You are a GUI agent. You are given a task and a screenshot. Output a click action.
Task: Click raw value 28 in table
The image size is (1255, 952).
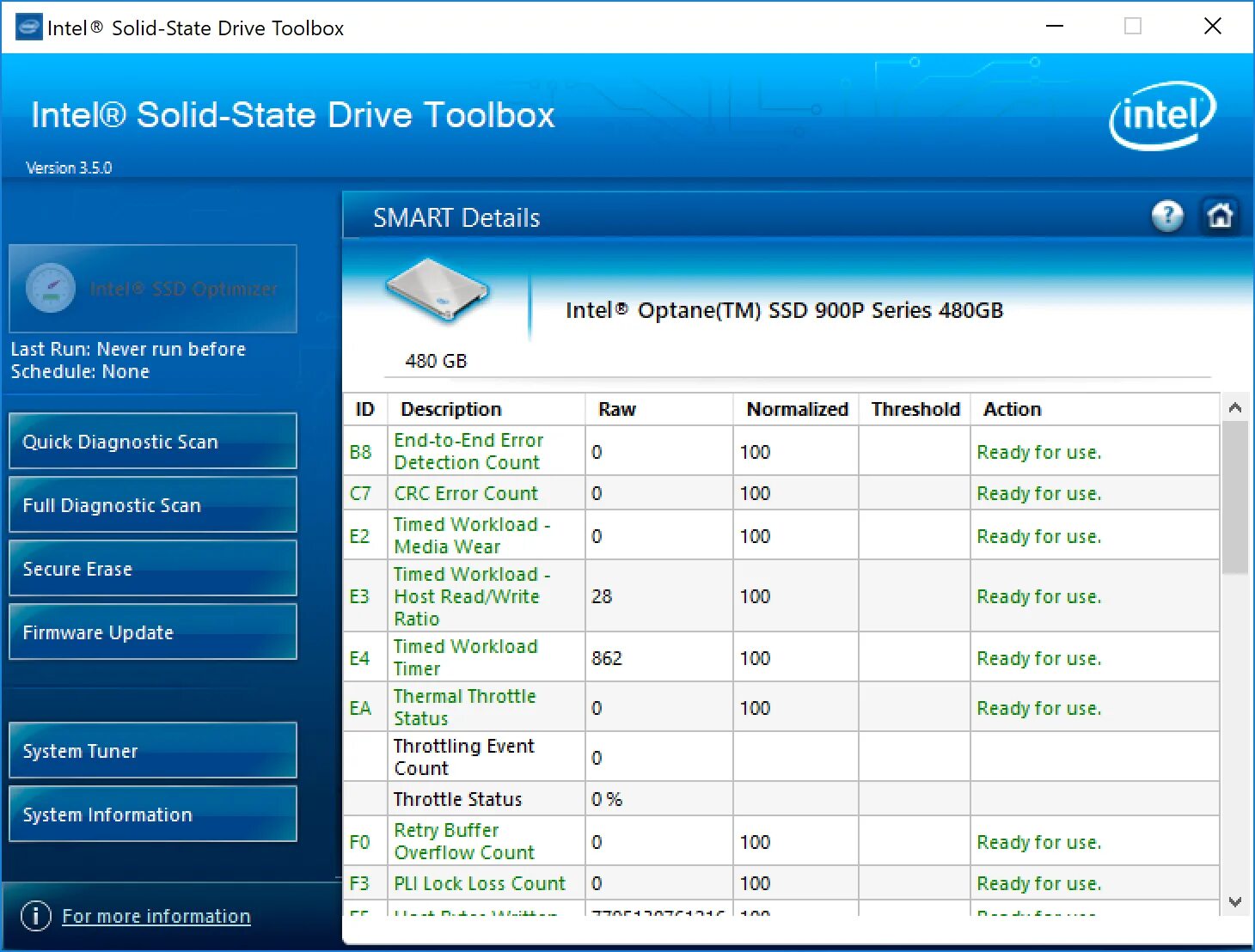(x=602, y=596)
